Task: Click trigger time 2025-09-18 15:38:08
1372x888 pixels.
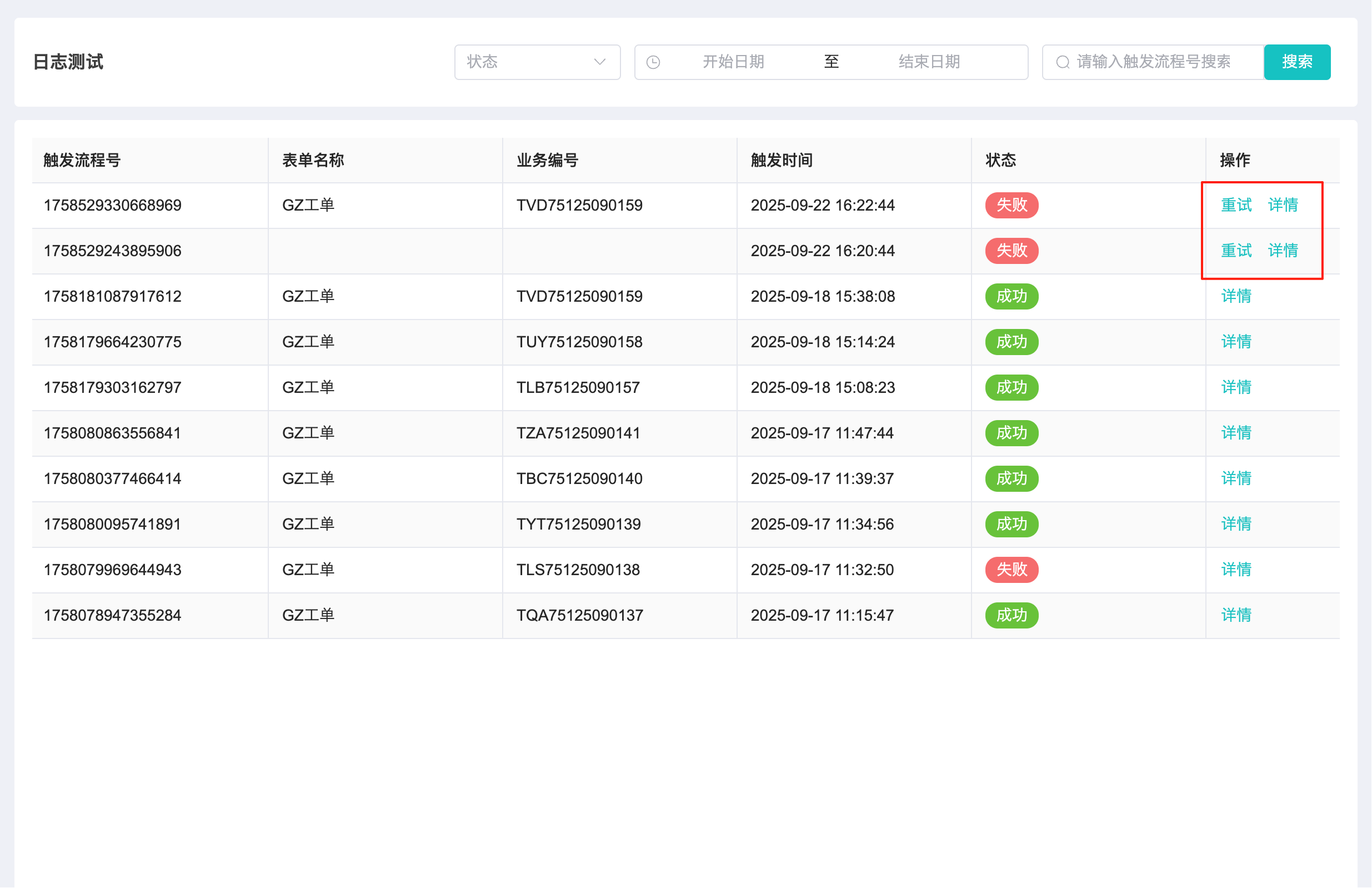Action: 822,296
